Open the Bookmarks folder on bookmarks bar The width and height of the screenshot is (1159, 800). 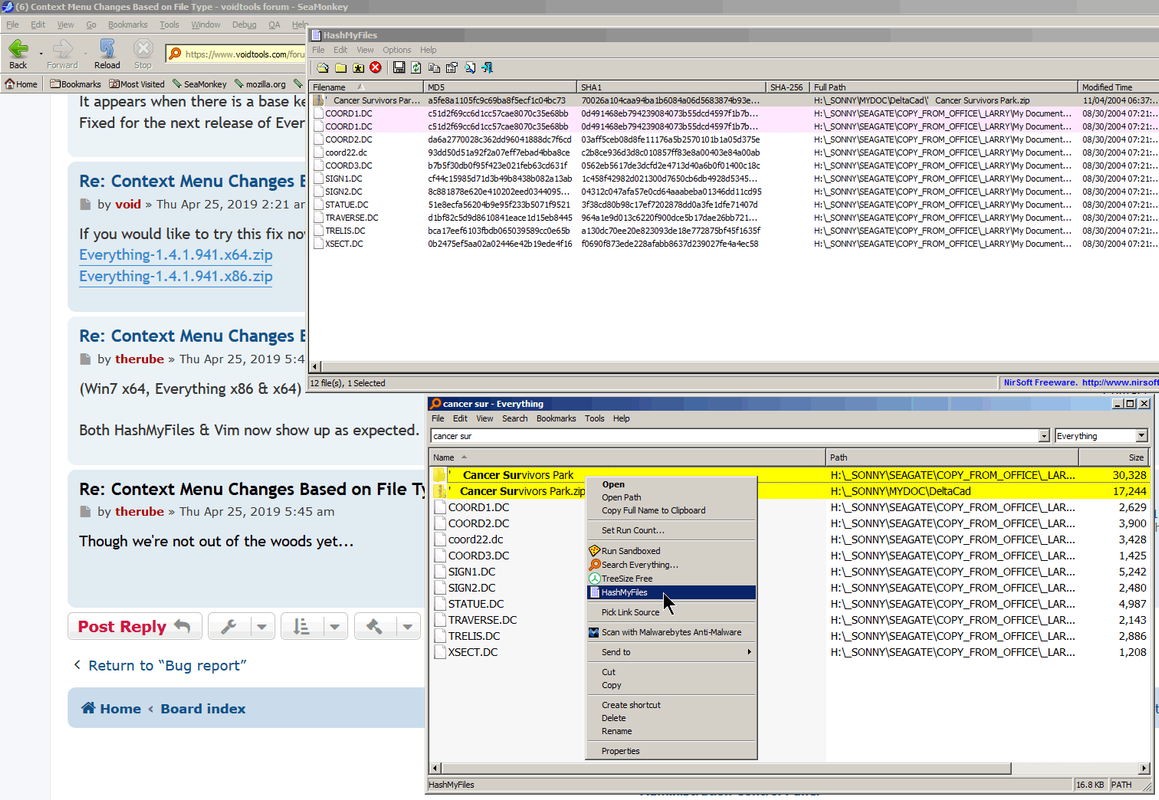tap(75, 84)
